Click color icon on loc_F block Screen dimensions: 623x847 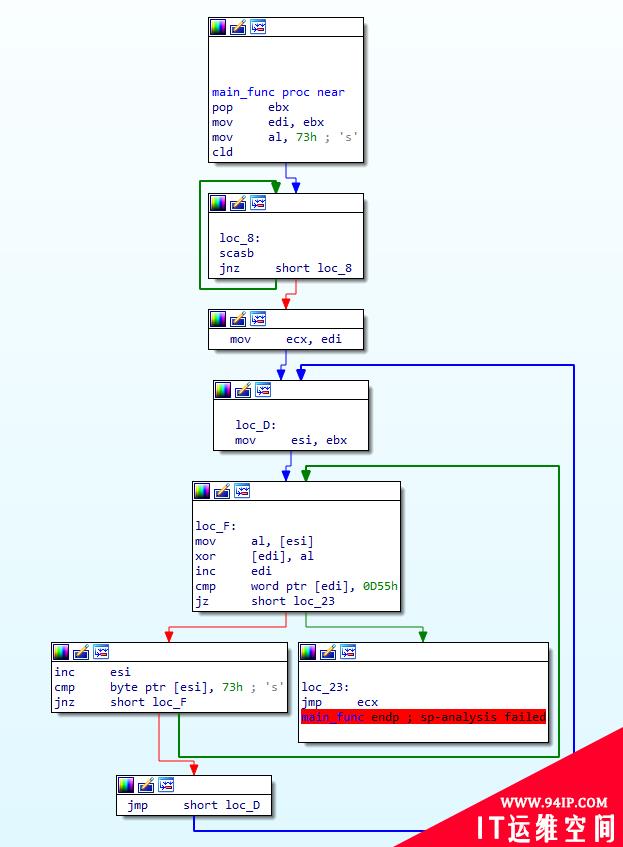click(202, 491)
